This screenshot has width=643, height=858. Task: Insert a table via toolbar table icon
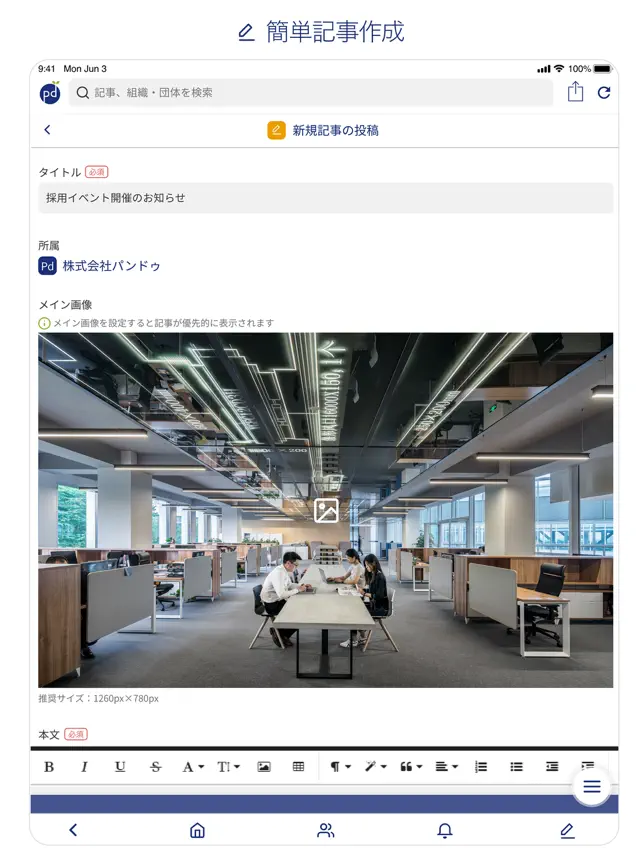[298, 767]
